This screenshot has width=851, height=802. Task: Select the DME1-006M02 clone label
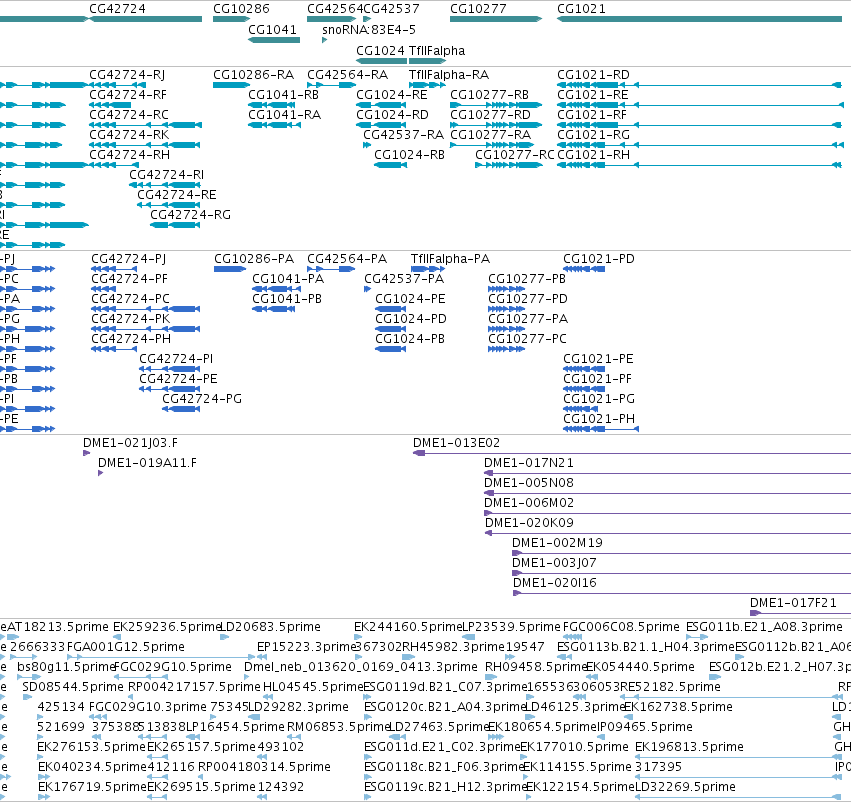[529, 502]
